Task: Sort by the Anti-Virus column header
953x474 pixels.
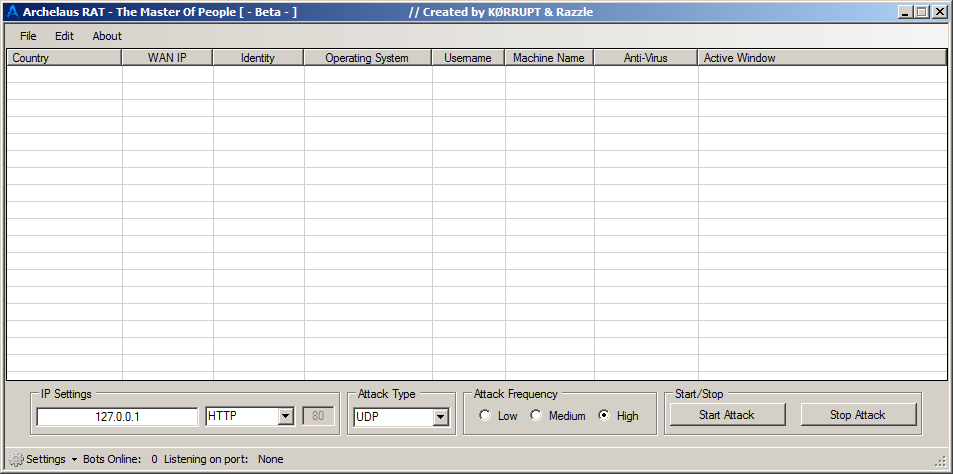Action: 645,58
